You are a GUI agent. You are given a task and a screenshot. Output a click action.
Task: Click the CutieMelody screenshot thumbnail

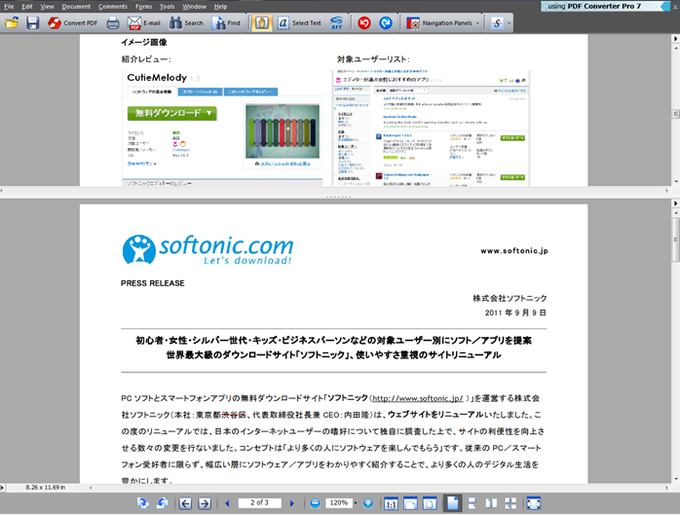click(283, 131)
